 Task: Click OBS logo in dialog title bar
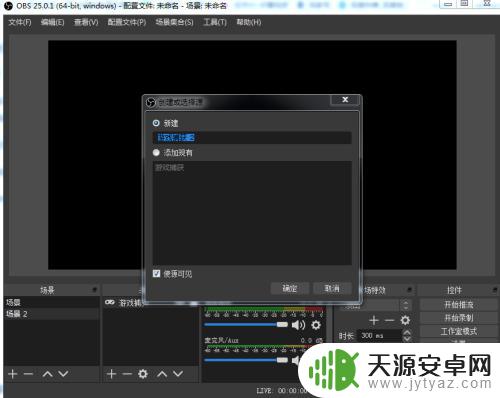point(150,102)
